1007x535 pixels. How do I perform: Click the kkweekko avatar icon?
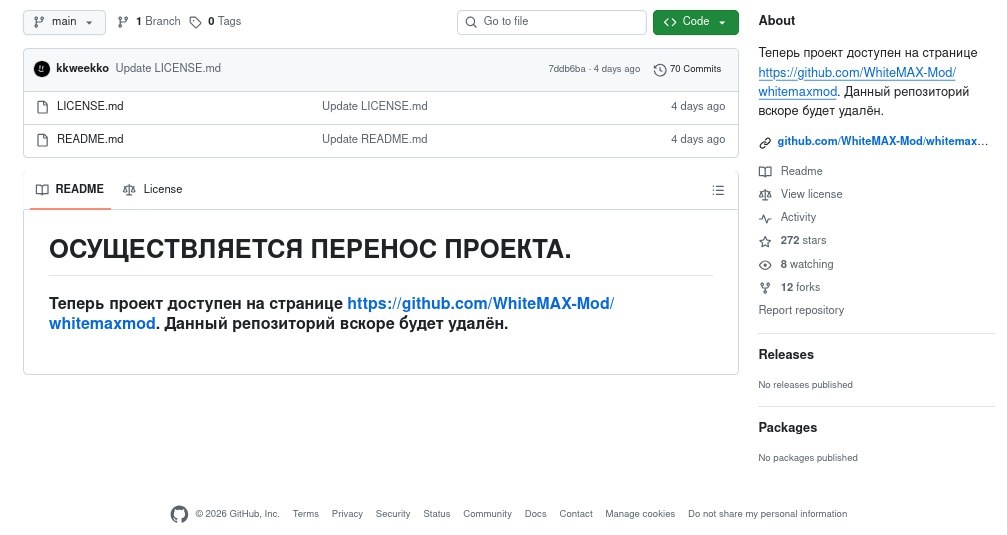pos(42,69)
